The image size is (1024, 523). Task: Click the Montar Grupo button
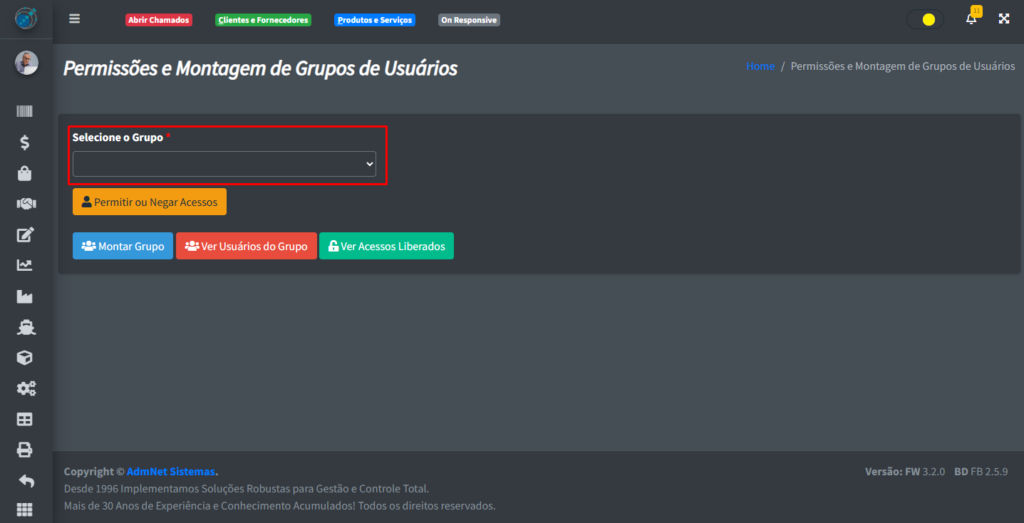[x=122, y=246]
